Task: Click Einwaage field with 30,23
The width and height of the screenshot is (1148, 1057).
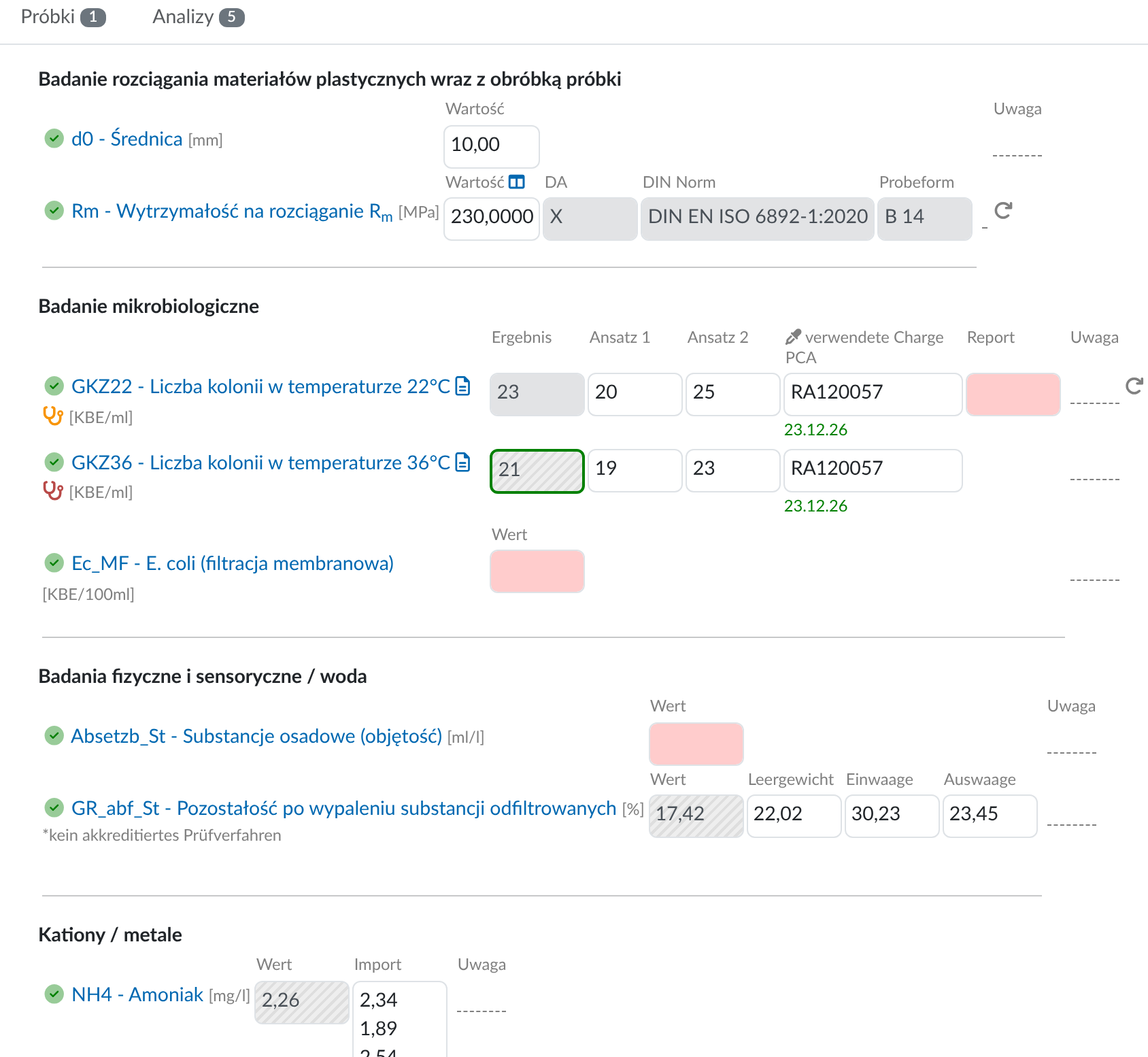Action: pos(892,816)
